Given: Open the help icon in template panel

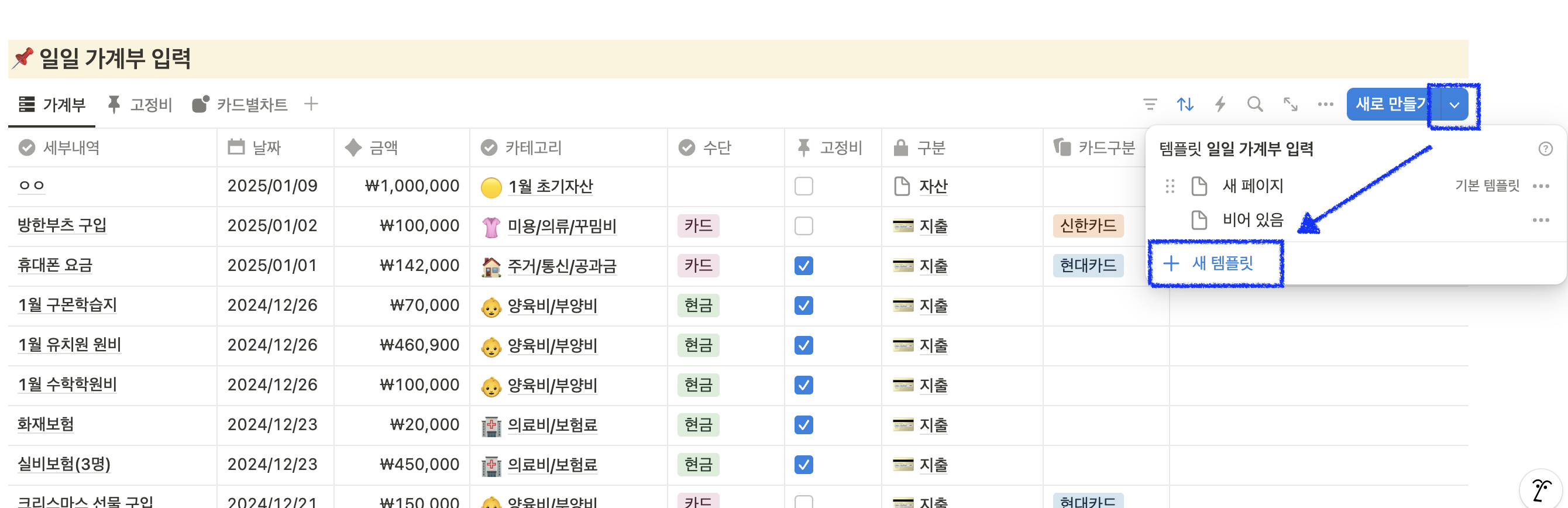Looking at the screenshot, I should [x=1546, y=149].
